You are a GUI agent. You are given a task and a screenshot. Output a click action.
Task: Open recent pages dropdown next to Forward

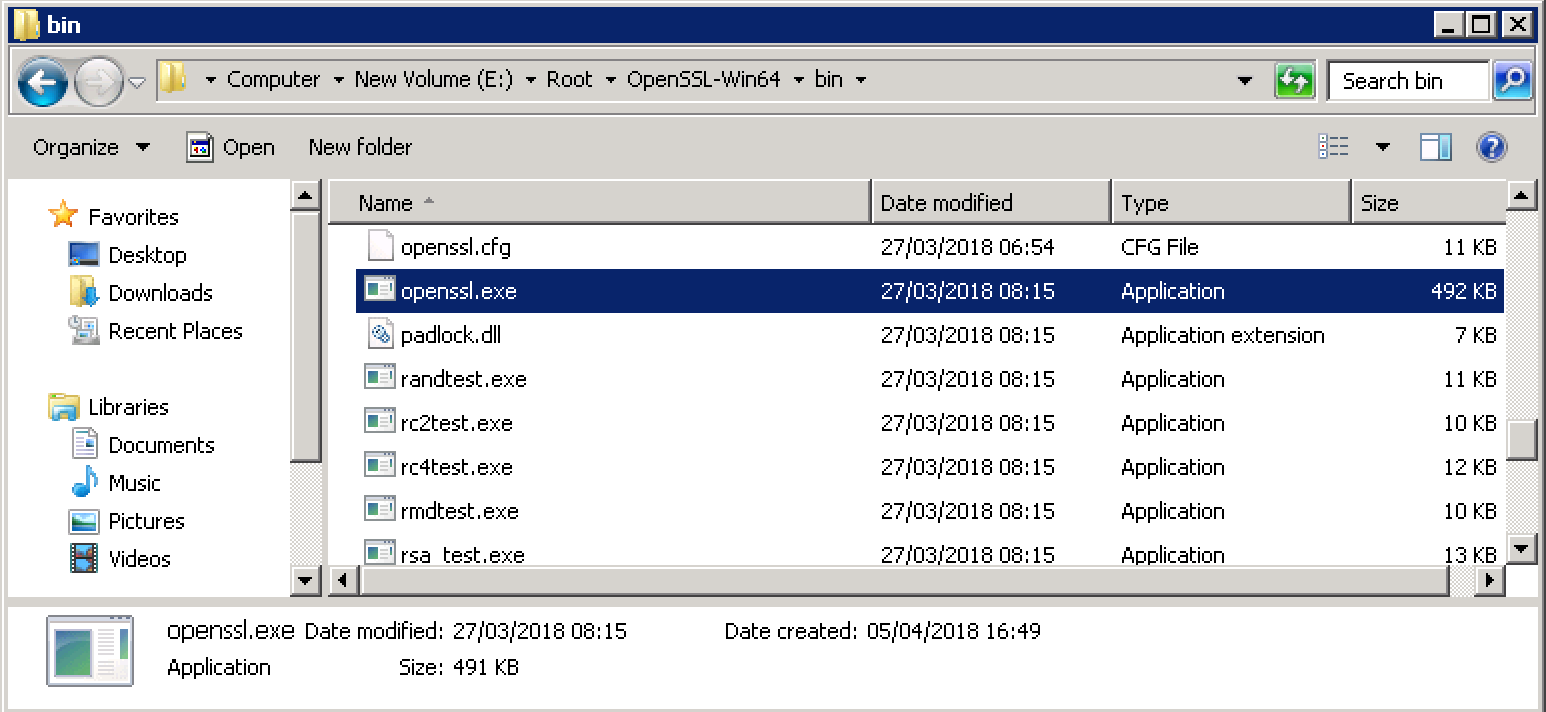(x=138, y=81)
